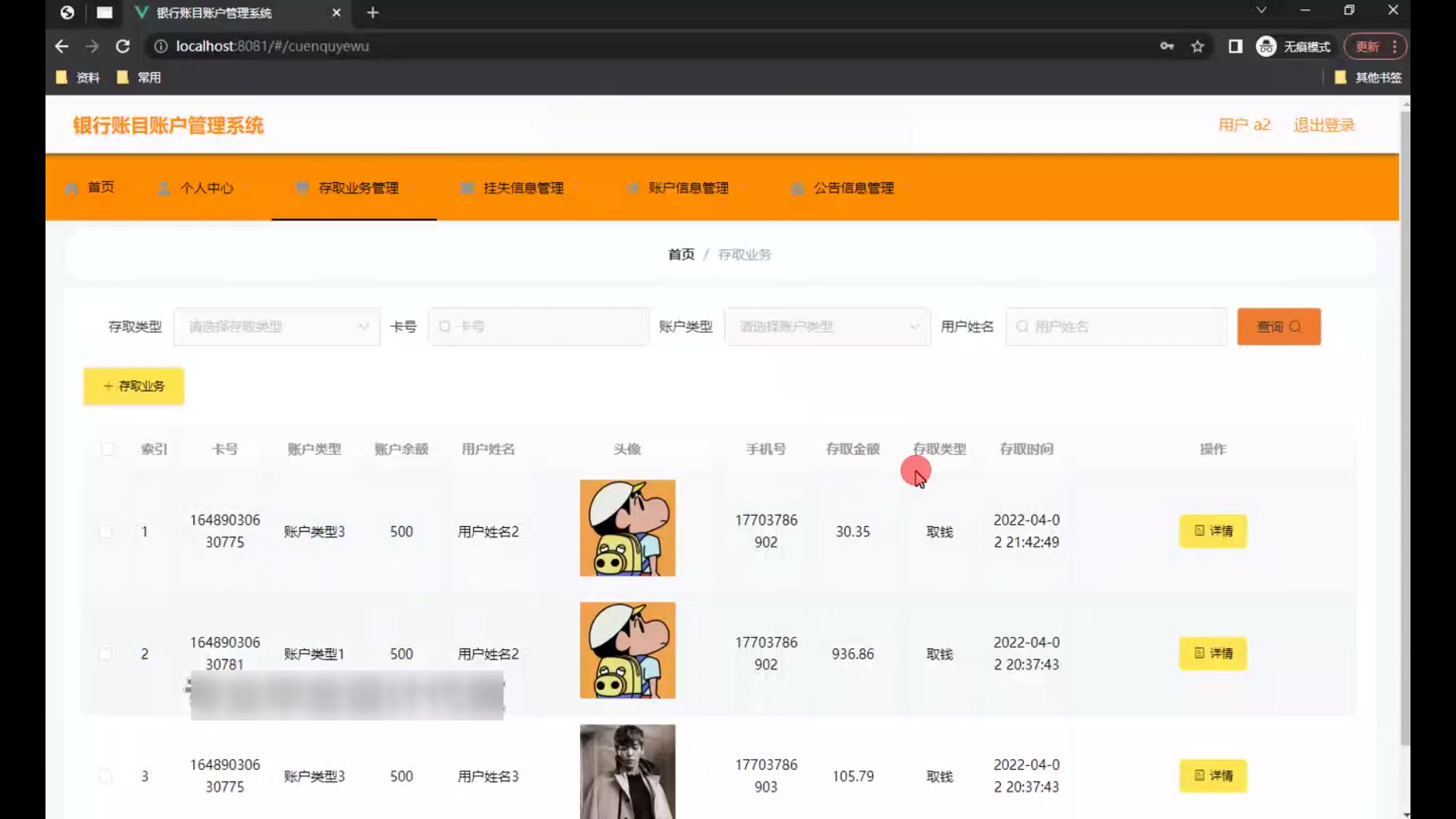
Task: Click the icon beside 账户信息管理
Action: 632,188
